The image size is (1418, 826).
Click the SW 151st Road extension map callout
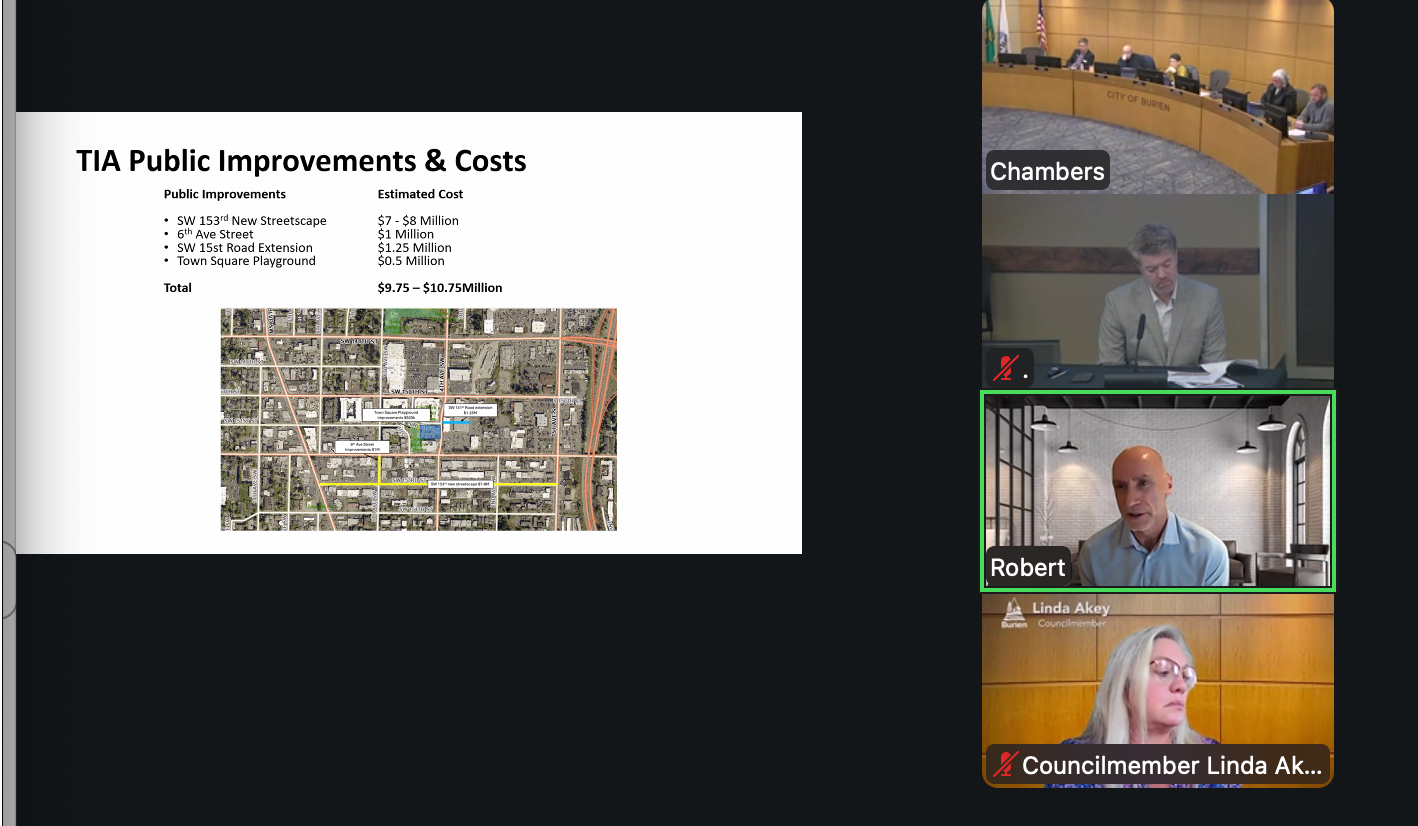[470, 410]
